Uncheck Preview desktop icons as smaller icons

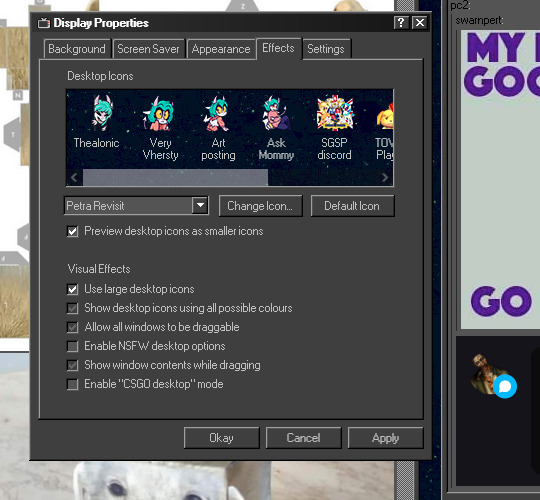tap(72, 231)
